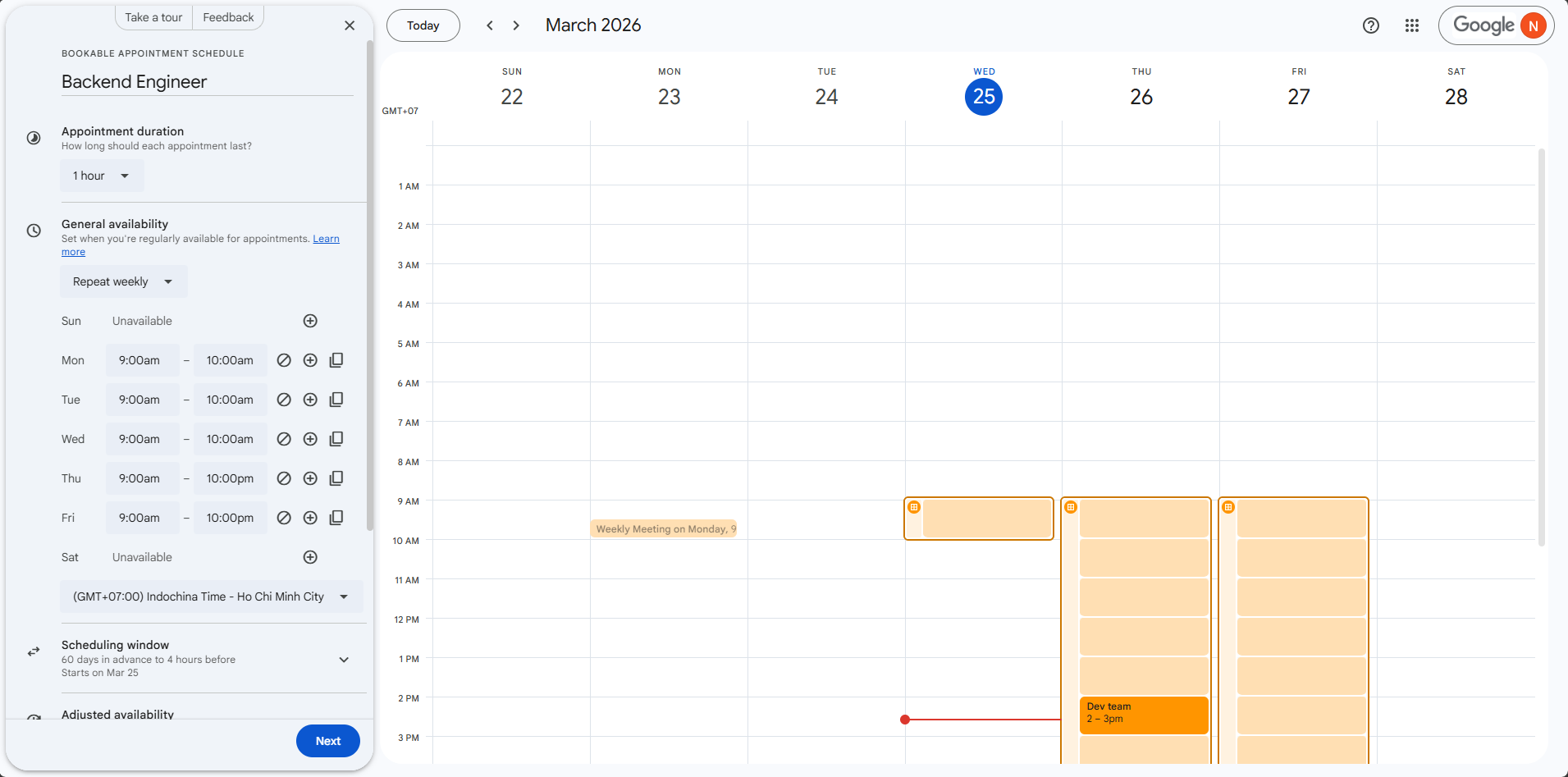Image resolution: width=1568 pixels, height=777 pixels.
Task: Open the Feedback tab
Action: tap(228, 17)
